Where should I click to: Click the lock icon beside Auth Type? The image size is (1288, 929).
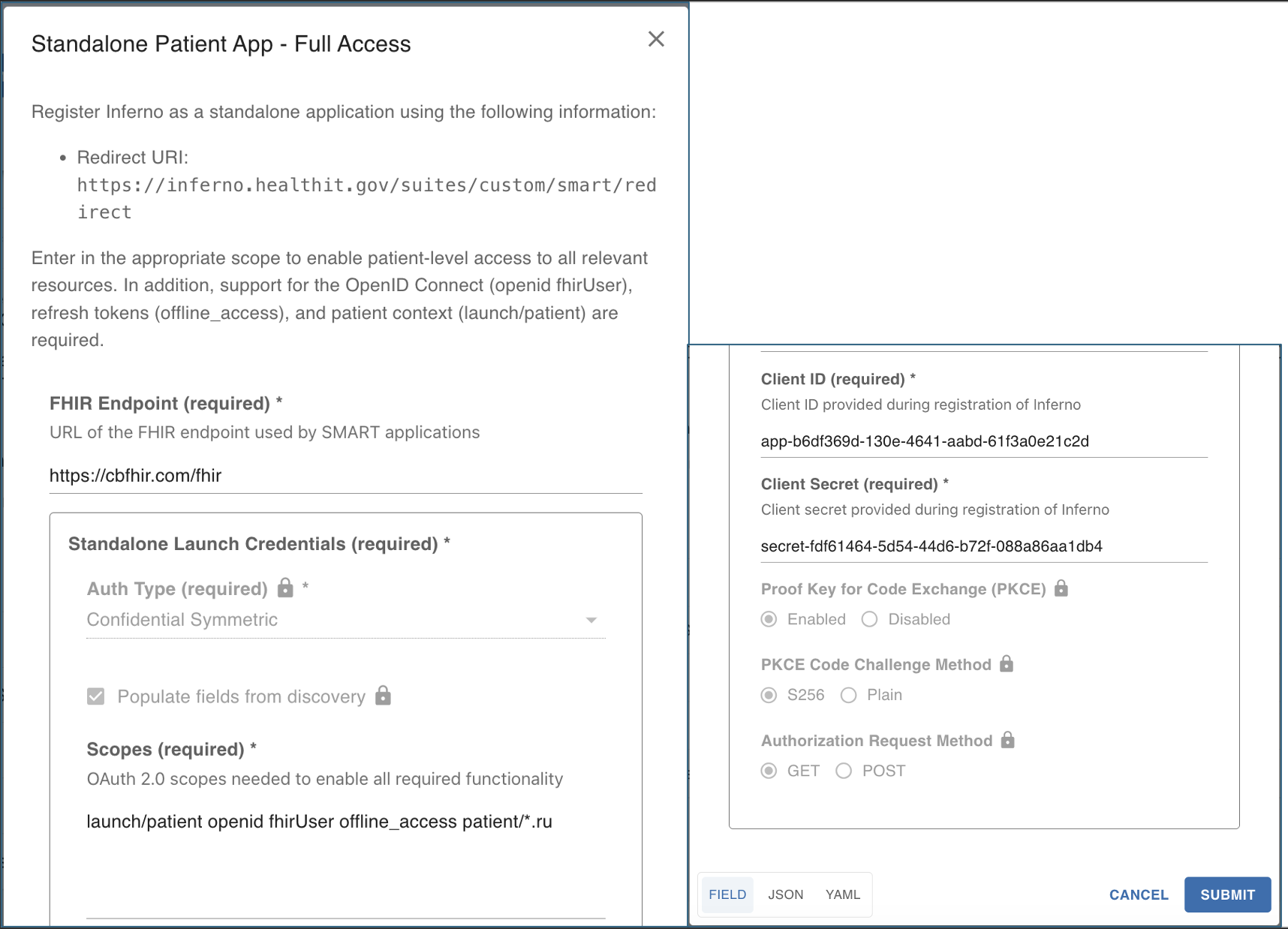pos(285,588)
